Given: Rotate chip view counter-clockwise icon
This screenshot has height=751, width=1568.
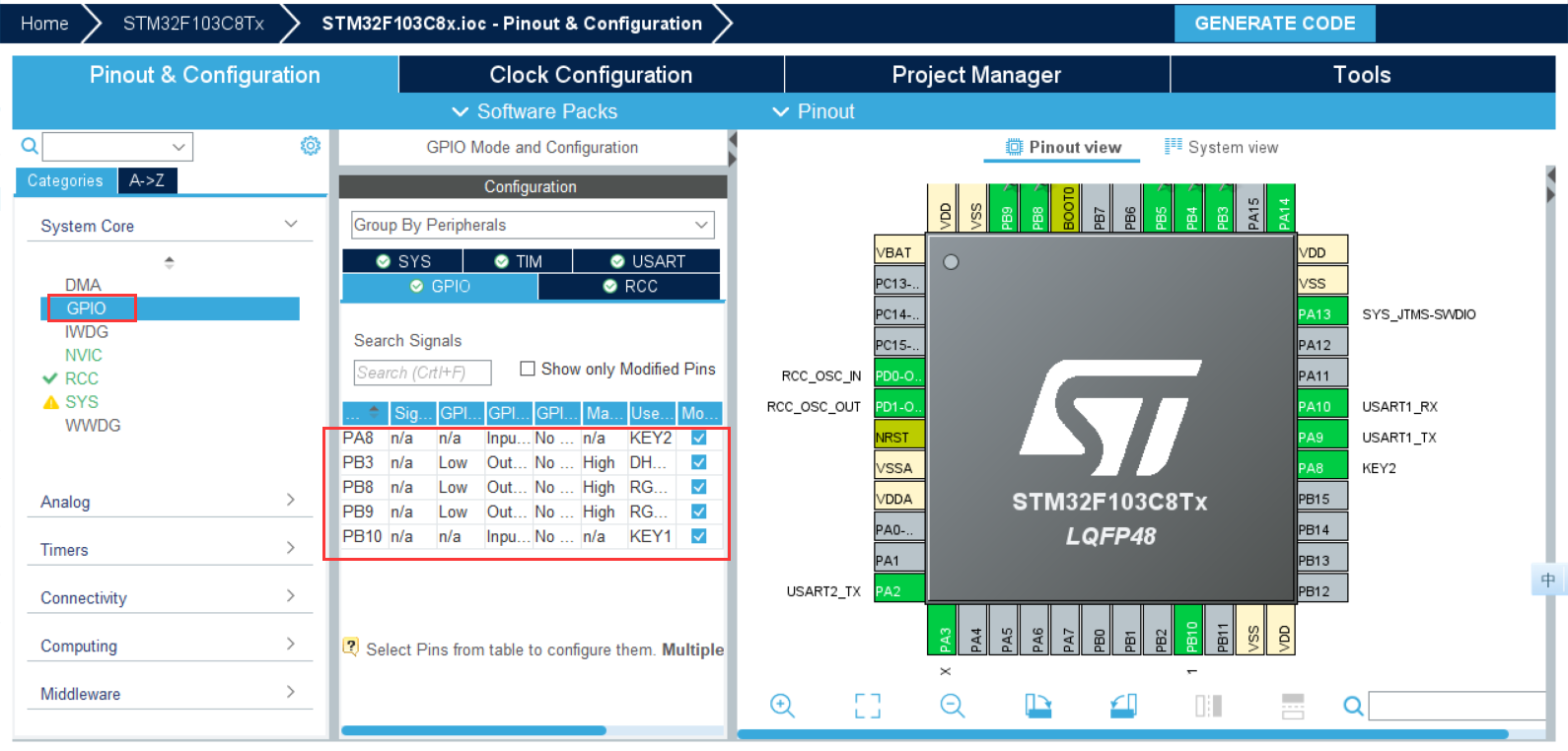Looking at the screenshot, I should pyautogui.click(x=1123, y=706).
